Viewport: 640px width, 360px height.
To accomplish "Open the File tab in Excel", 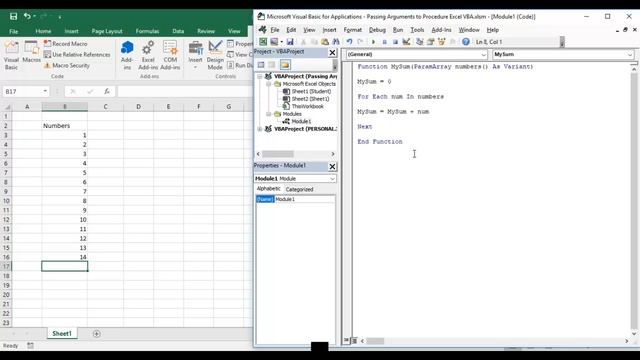I will (13, 31).
